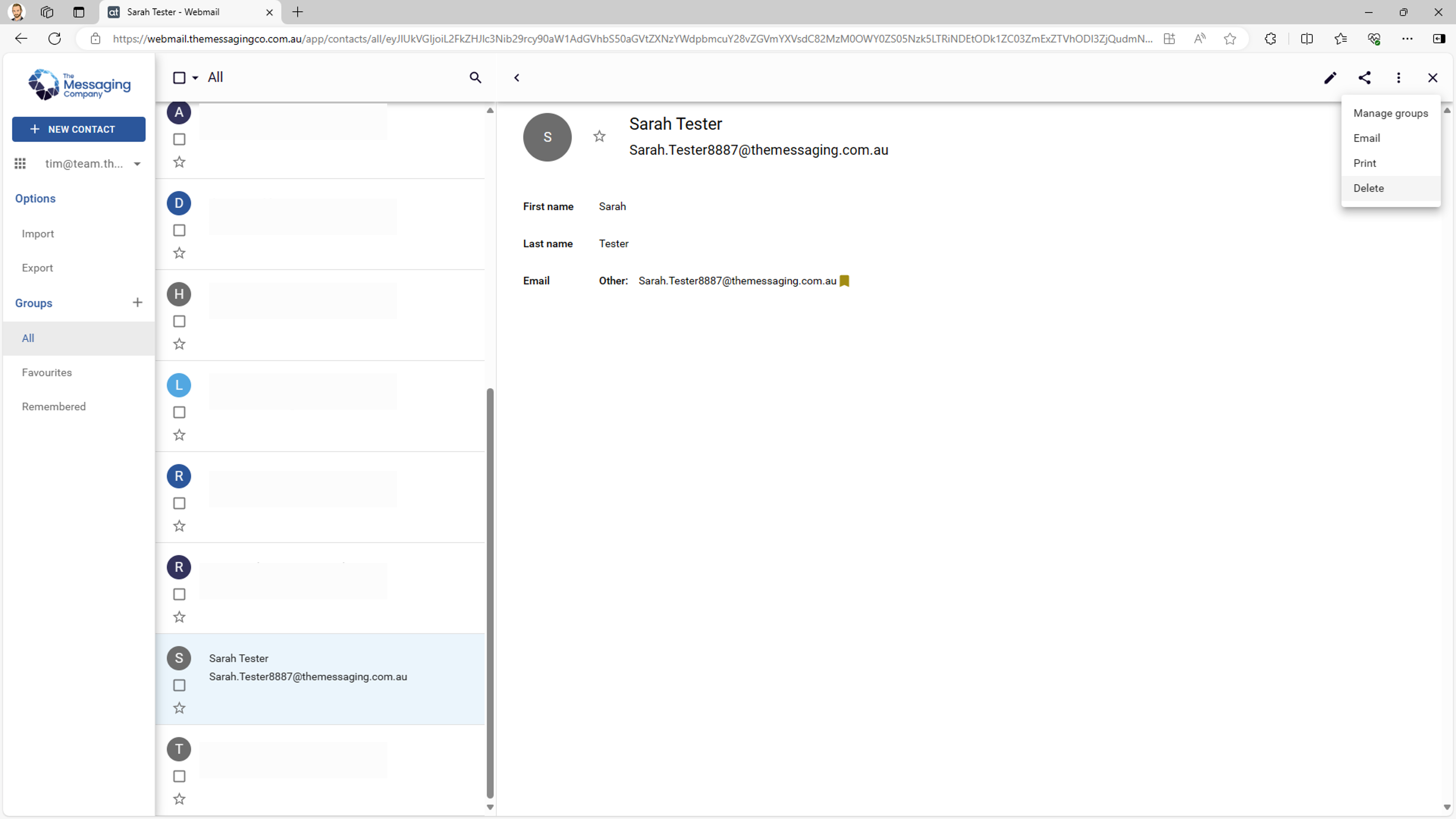
Task: Check the box for contact D
Action: click(x=179, y=230)
